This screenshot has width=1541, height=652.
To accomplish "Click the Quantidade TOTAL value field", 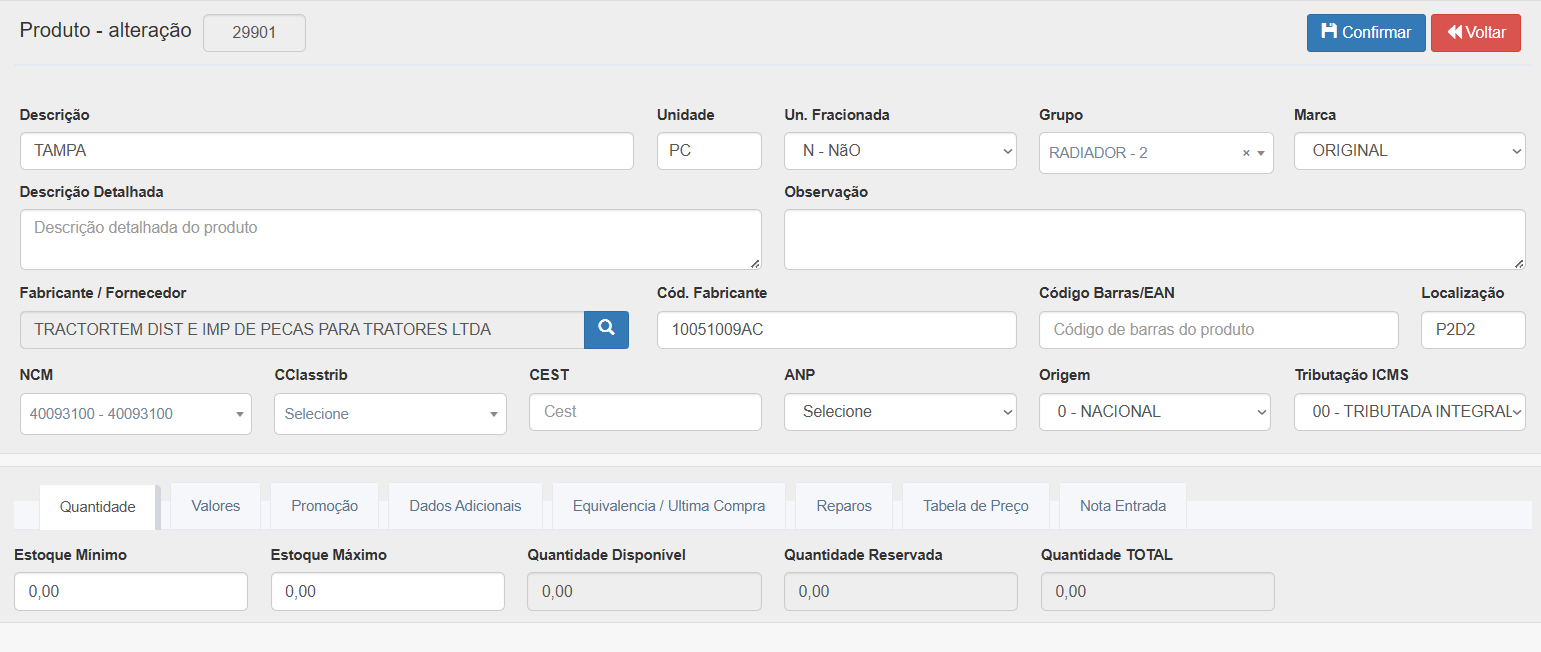I will (1158, 591).
